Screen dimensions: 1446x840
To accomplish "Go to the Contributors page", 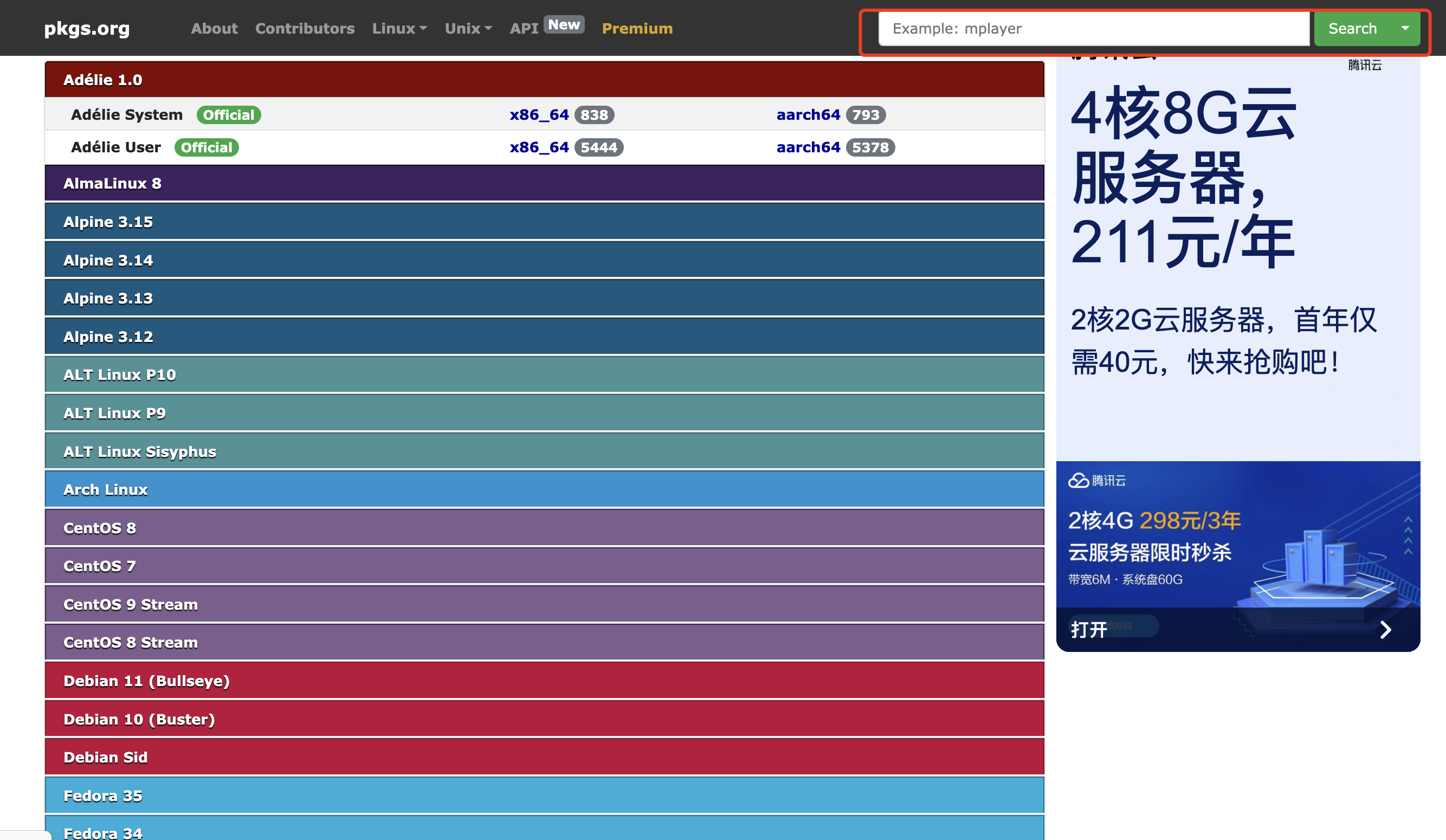I will 305,28.
